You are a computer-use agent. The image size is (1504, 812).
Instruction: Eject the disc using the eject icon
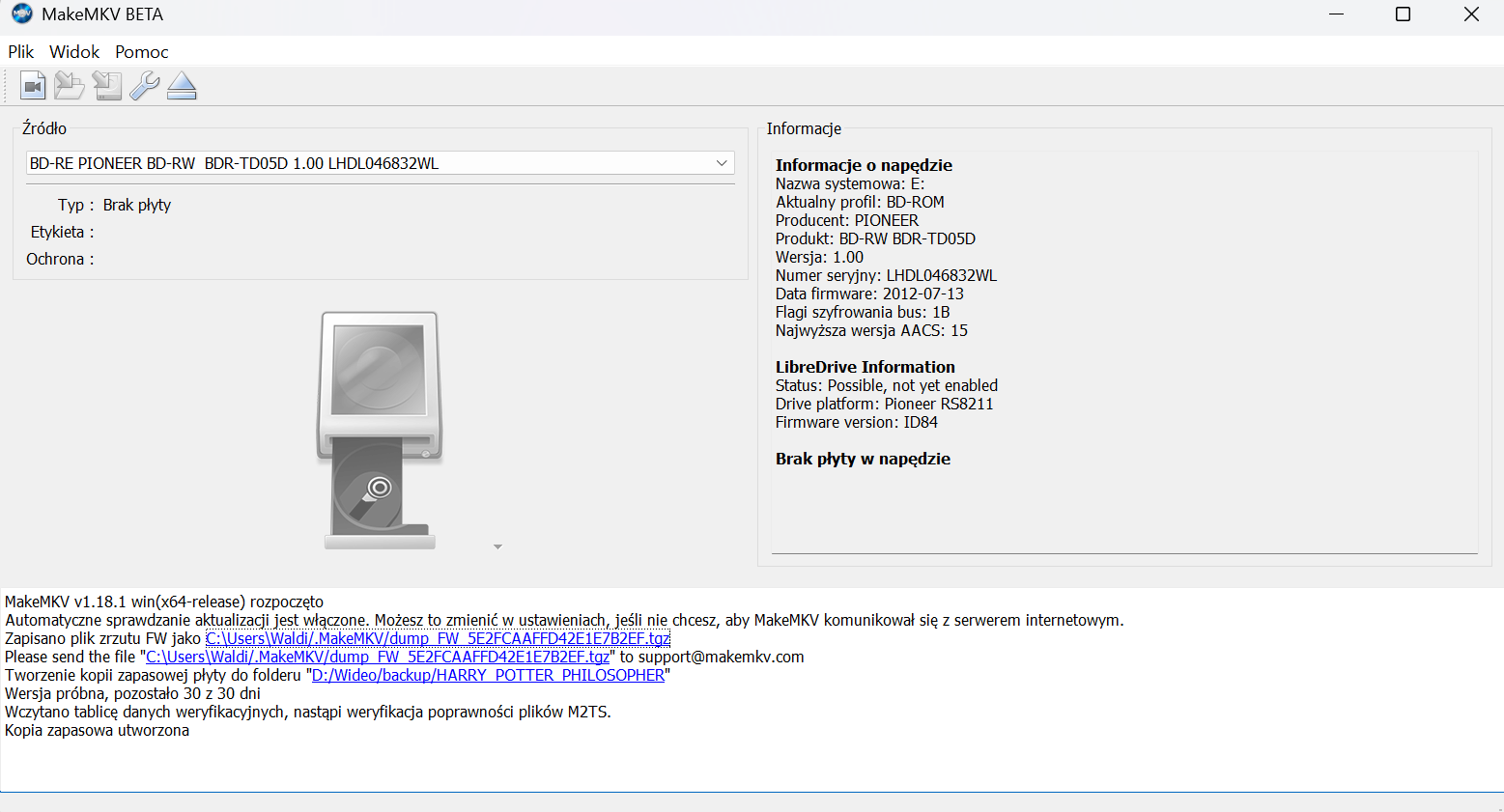pyautogui.click(x=182, y=87)
